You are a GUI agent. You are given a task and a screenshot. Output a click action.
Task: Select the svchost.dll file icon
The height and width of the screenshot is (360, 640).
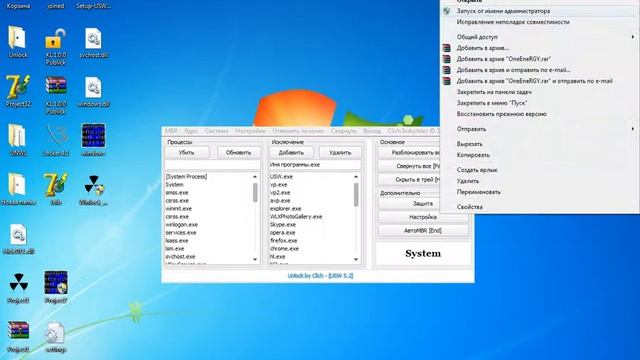93,39
